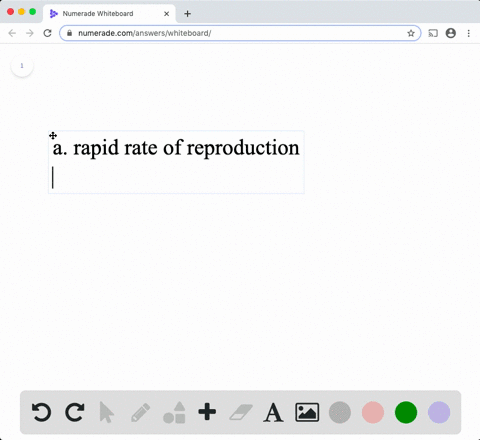Image resolution: width=480 pixels, height=440 pixels.
Task: Click the plus add tool in toolbar
Action: pos(207,412)
